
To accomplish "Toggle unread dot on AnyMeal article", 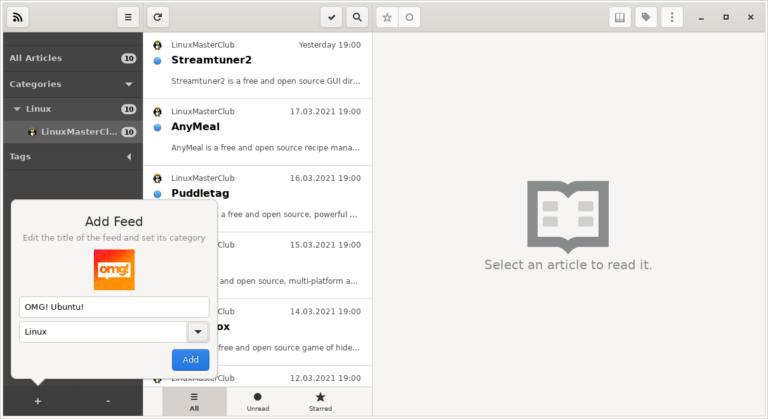I will 157,127.
